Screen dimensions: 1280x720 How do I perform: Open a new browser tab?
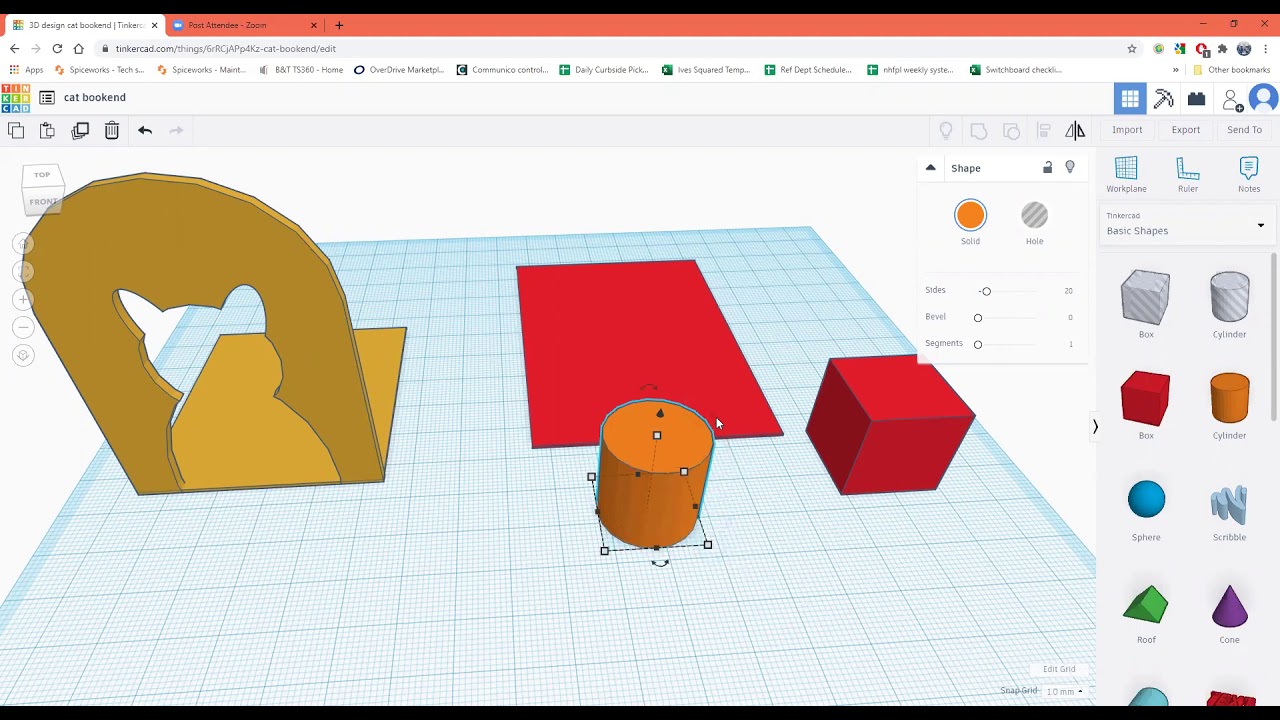click(x=339, y=25)
